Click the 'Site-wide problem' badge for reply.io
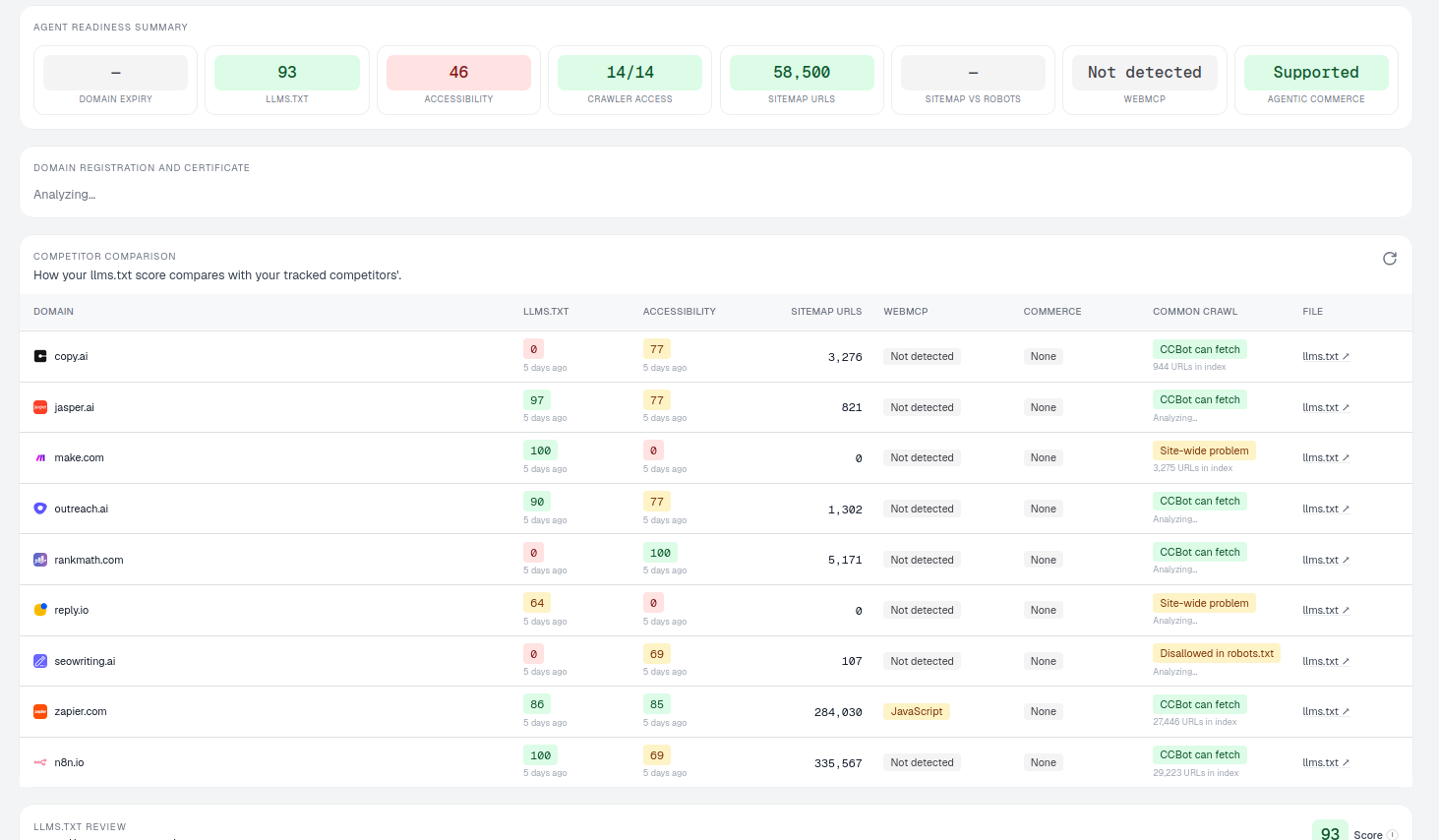This screenshot has width=1439, height=840. click(x=1204, y=603)
